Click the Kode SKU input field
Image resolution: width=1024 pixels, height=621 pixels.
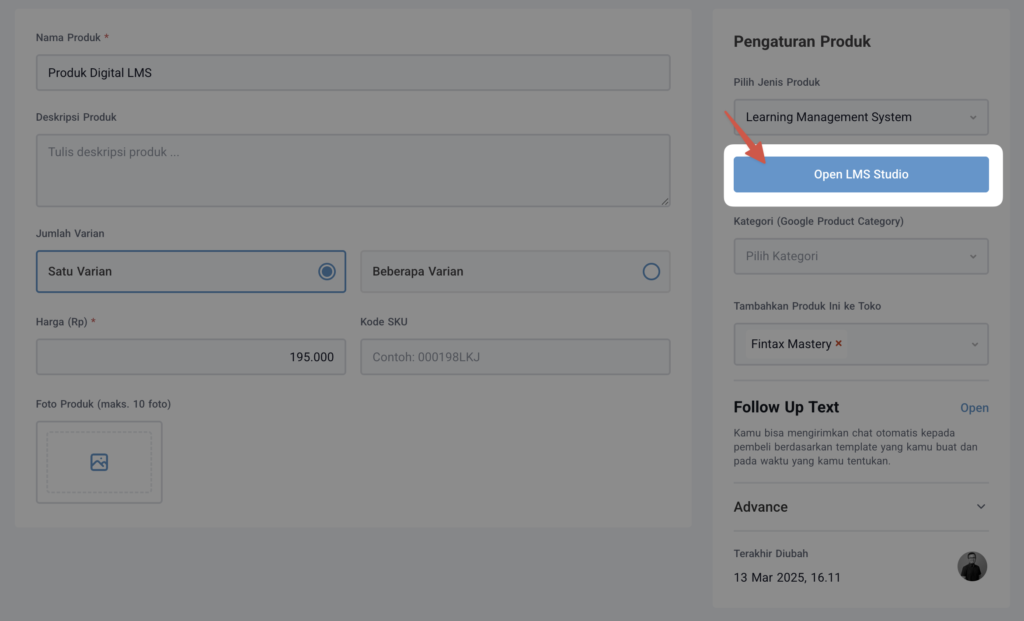tap(514, 357)
